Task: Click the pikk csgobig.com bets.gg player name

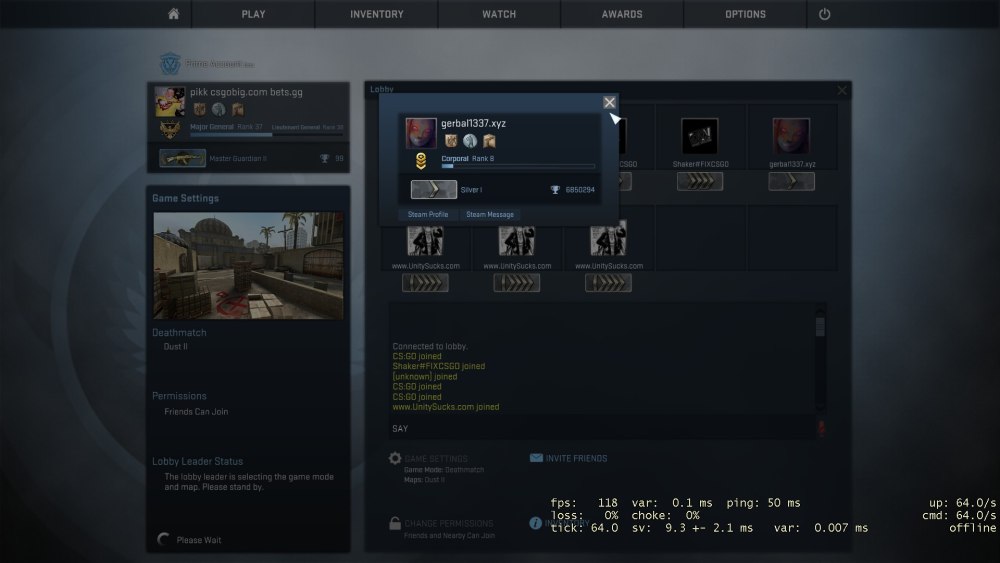Action: [246, 92]
